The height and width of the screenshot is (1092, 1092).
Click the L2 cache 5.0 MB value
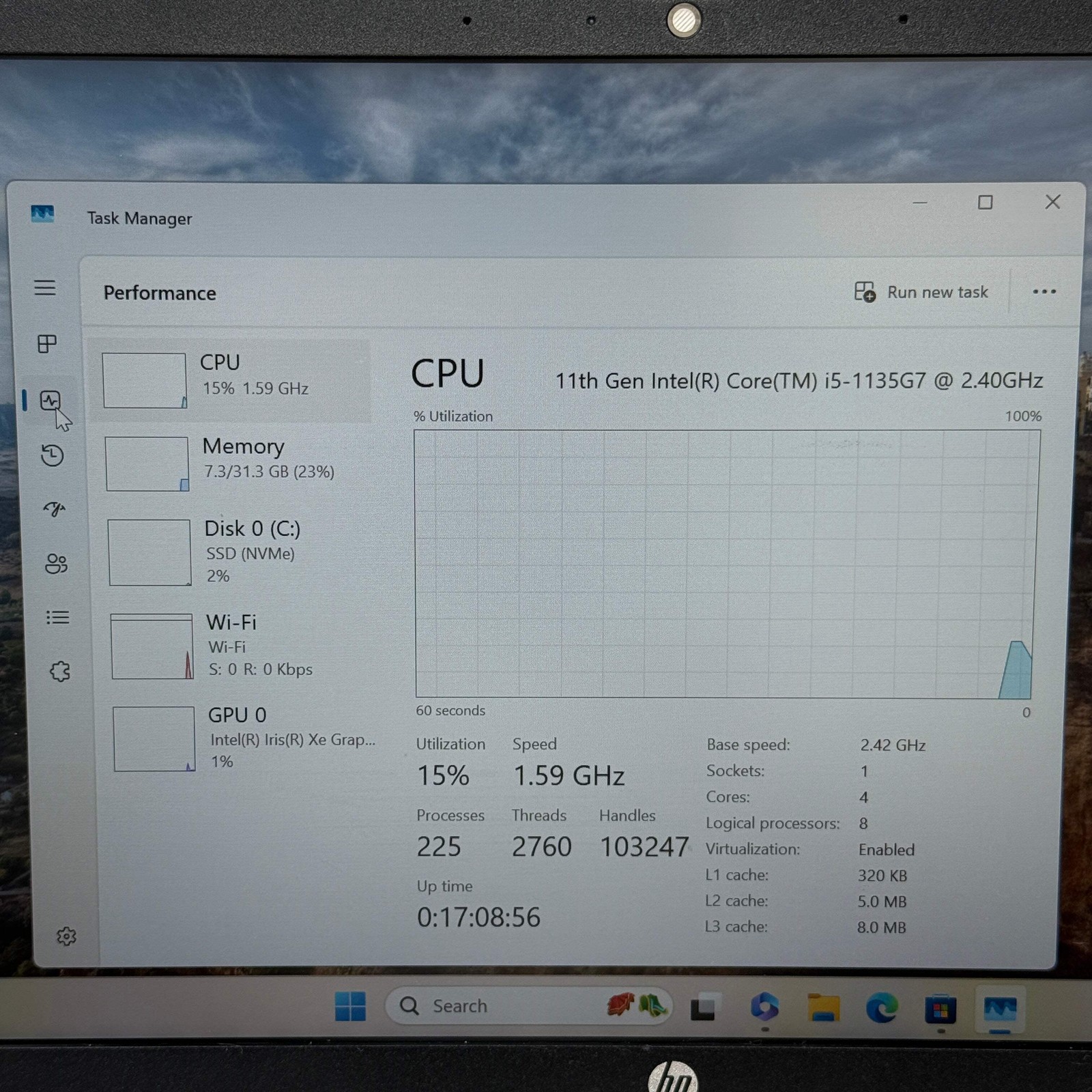point(882,902)
